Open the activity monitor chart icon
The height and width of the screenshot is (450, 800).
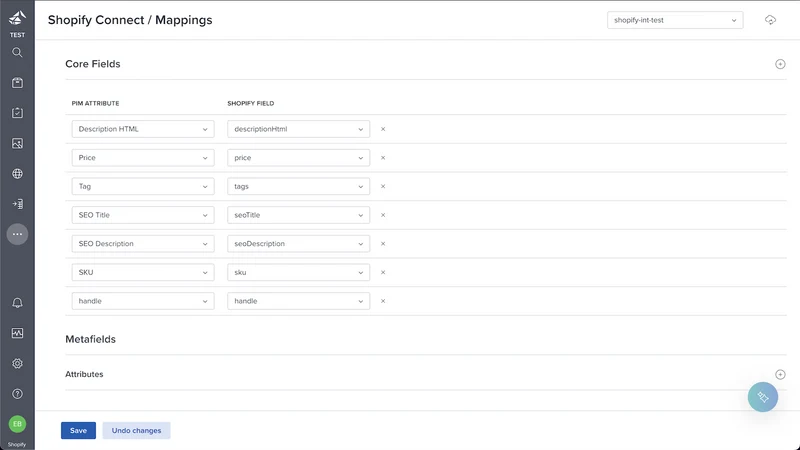click(17, 333)
